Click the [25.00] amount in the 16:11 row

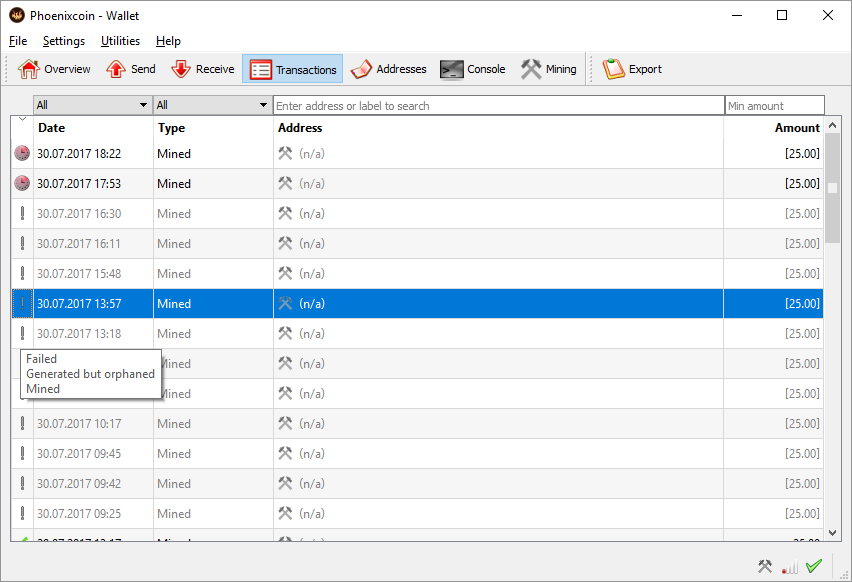tap(802, 243)
